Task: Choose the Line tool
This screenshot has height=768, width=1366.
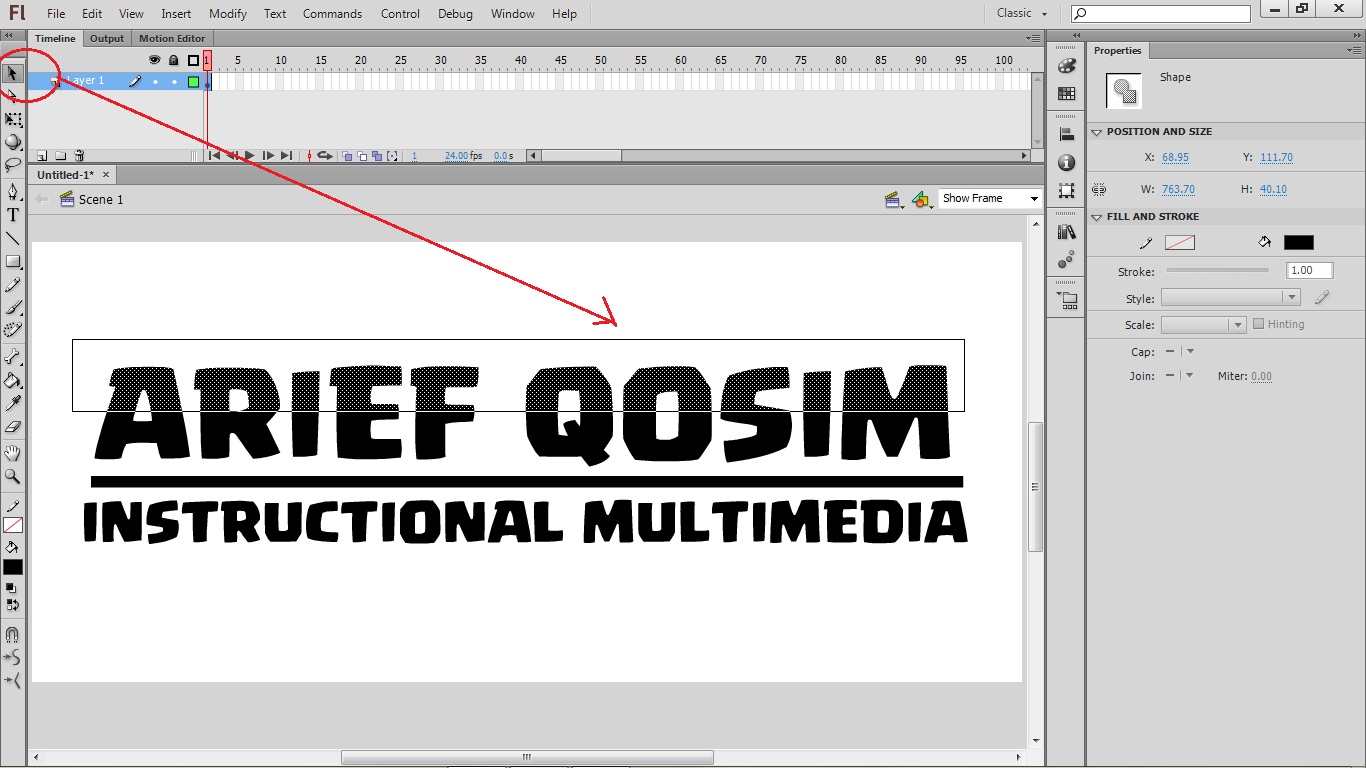Action: pyautogui.click(x=13, y=238)
